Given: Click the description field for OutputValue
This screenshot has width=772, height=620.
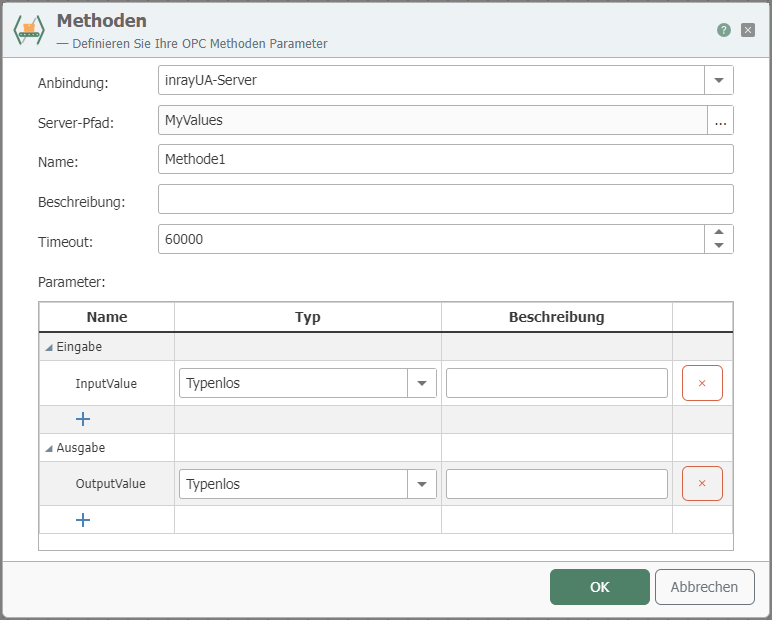Looking at the screenshot, I should 556,484.
